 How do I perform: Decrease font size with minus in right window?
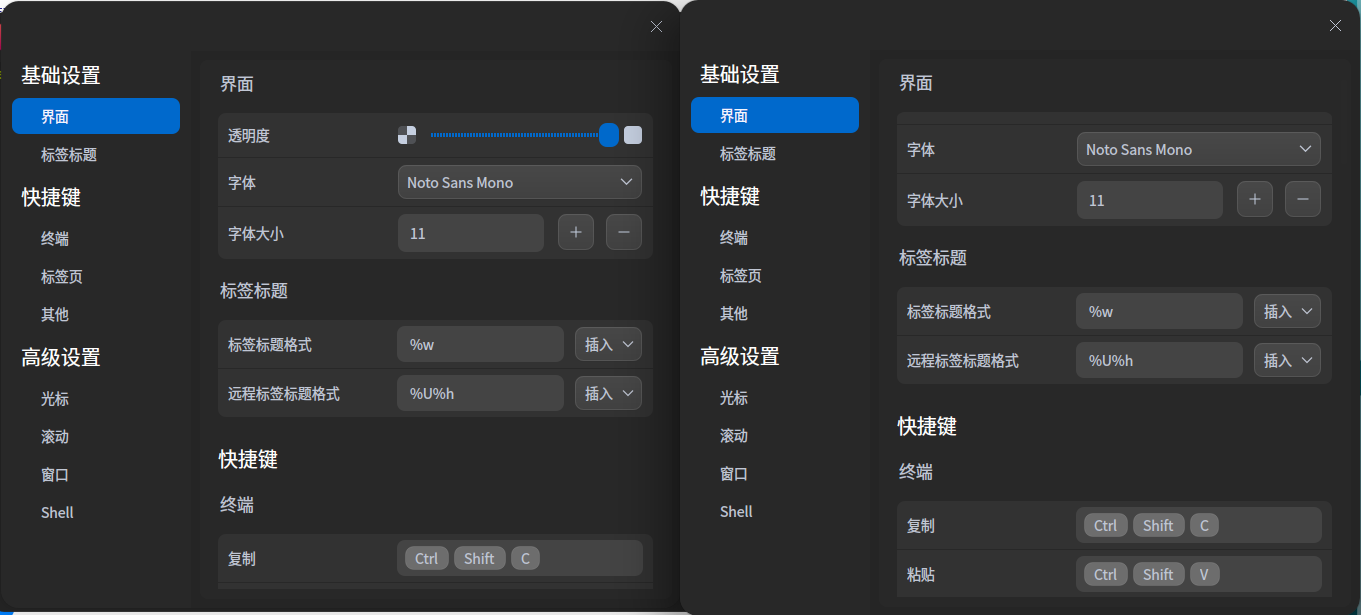coord(1303,200)
